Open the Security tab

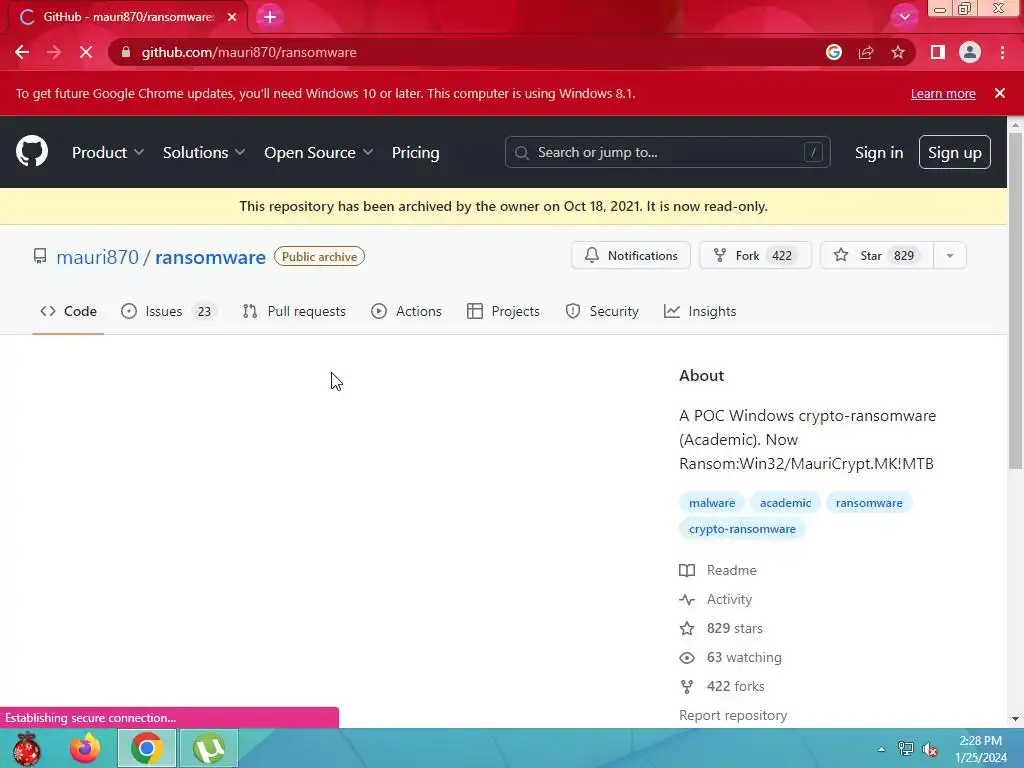point(601,312)
